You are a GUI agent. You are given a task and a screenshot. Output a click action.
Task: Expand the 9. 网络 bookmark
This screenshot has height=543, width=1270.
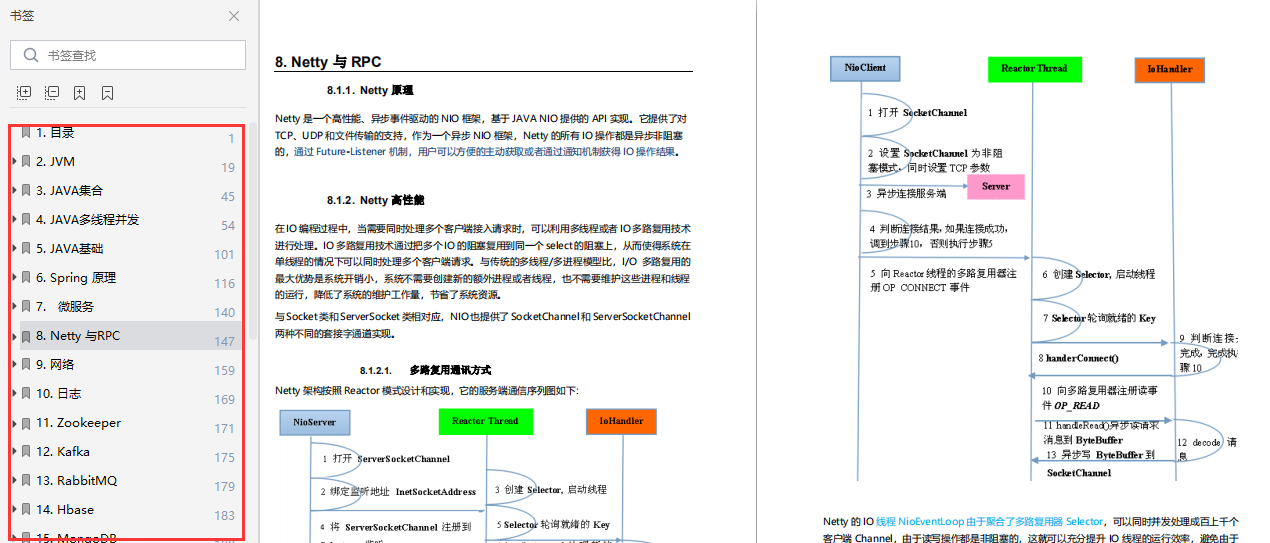tap(14, 365)
